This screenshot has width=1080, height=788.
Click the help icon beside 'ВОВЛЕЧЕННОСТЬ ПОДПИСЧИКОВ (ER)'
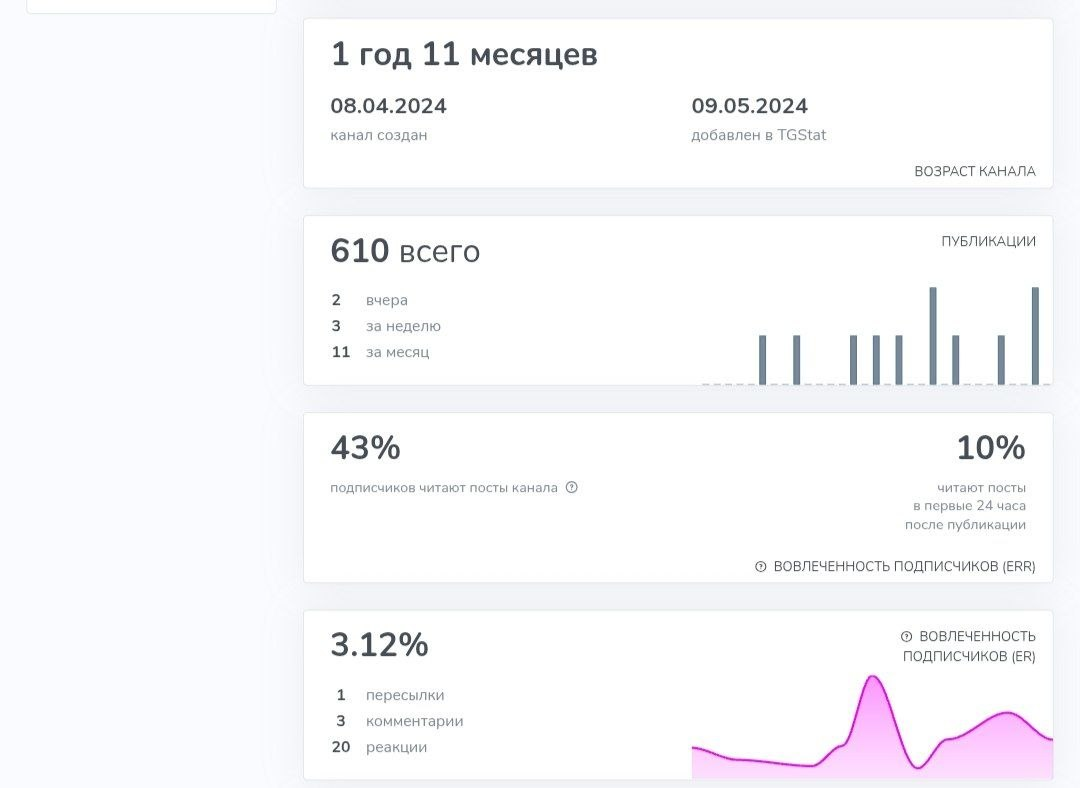pyautogui.click(x=906, y=635)
